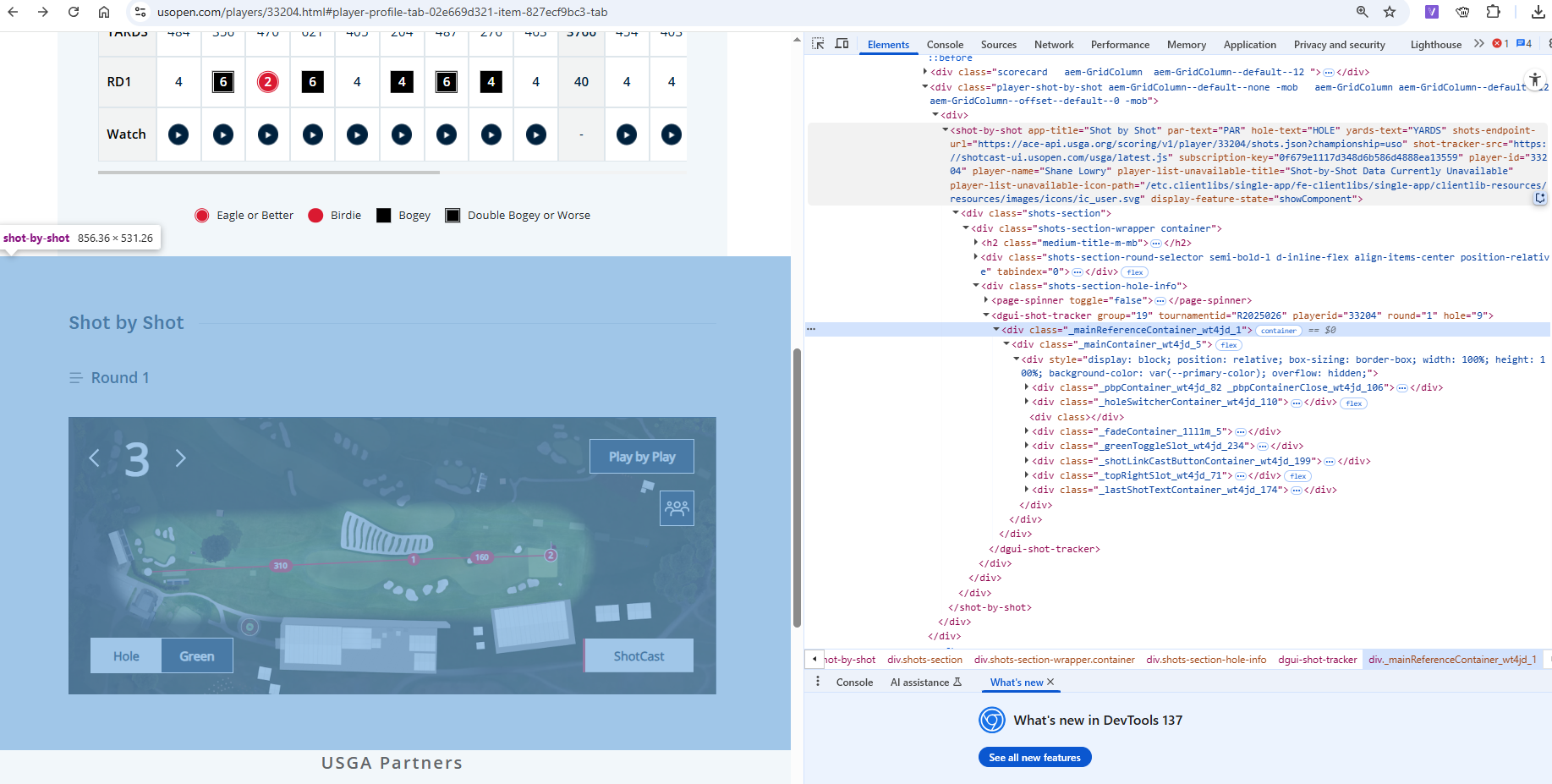Collapse the dgui-shot-tracker element node
Image resolution: width=1552 pixels, height=784 pixels.
tap(986, 315)
